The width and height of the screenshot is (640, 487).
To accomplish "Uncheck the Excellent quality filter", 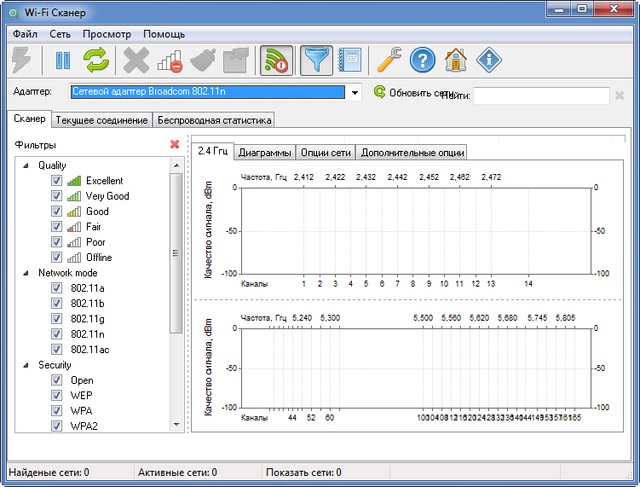I will click(x=57, y=181).
